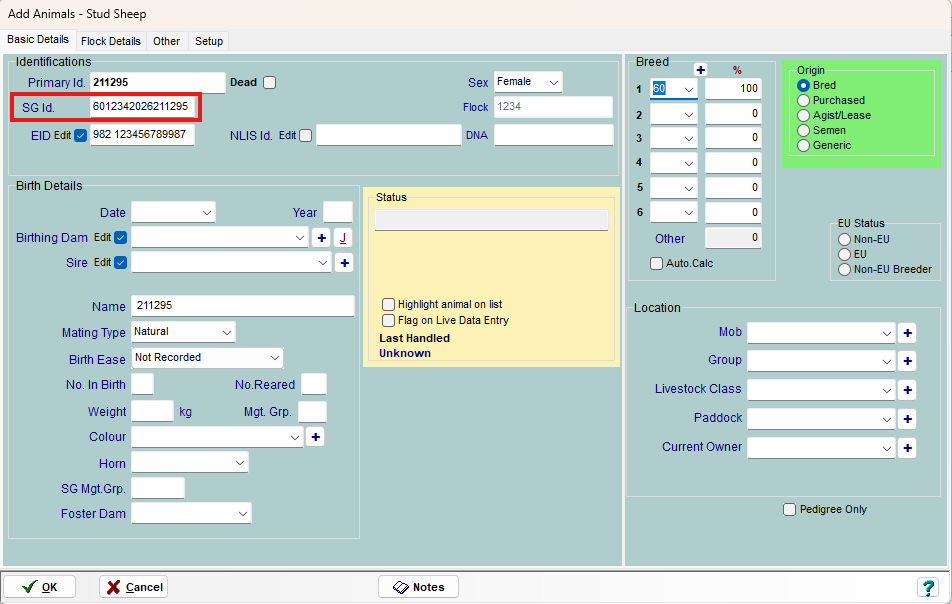Screen dimensions: 952x604
Task: Open help with the question mark icon
Action: point(927,587)
